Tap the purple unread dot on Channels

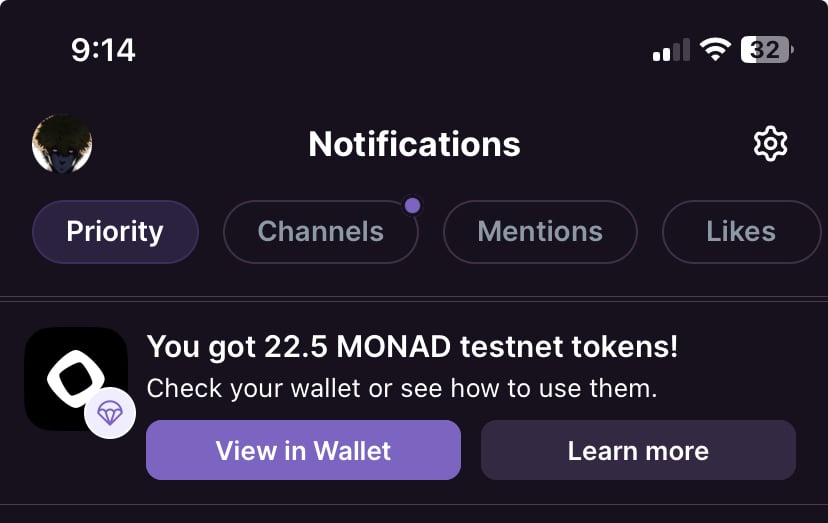click(412, 206)
